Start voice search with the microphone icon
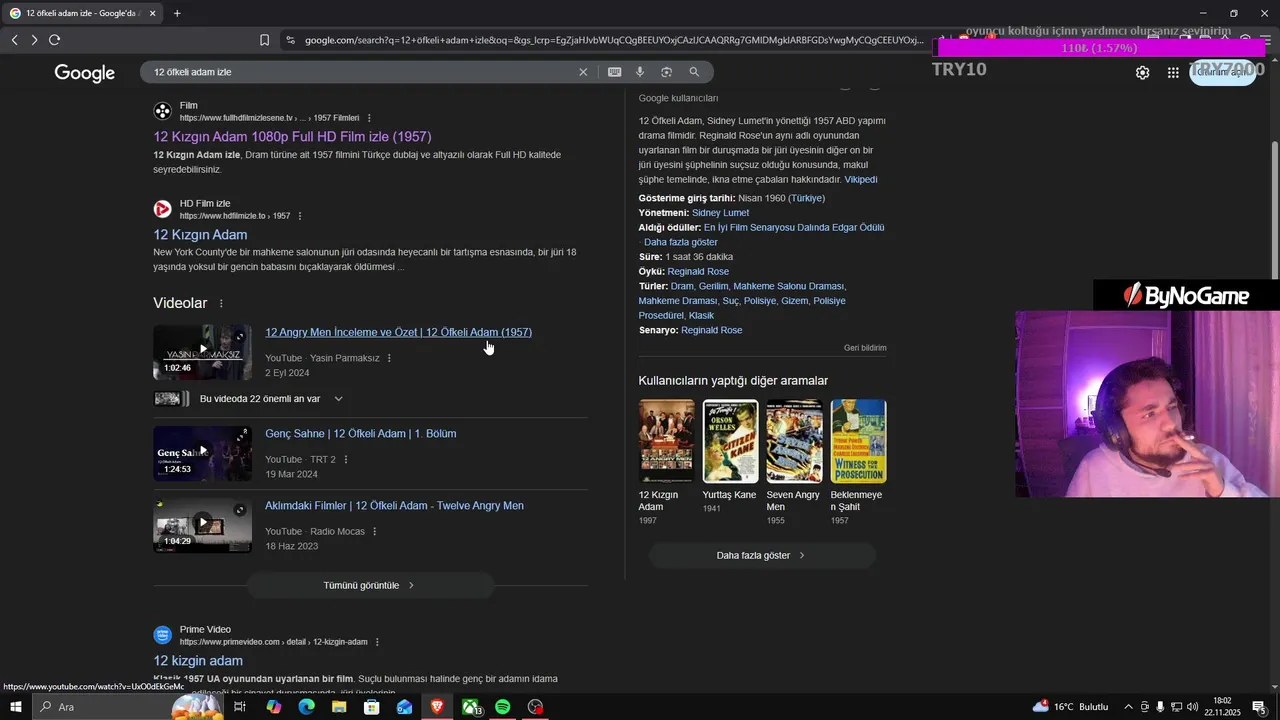The image size is (1280, 720). click(x=640, y=72)
